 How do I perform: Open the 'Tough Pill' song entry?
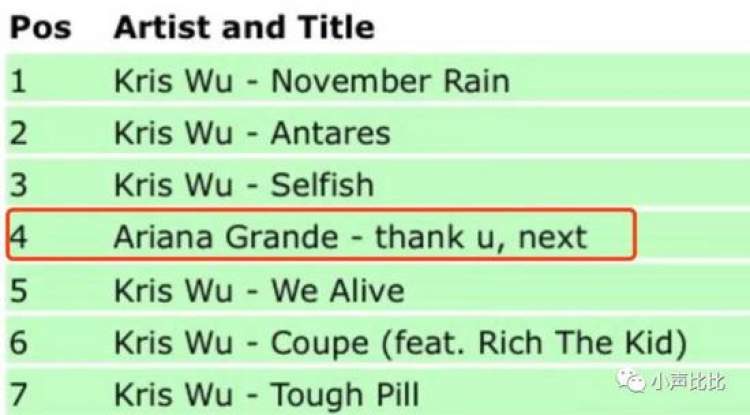pyautogui.click(x=345, y=394)
